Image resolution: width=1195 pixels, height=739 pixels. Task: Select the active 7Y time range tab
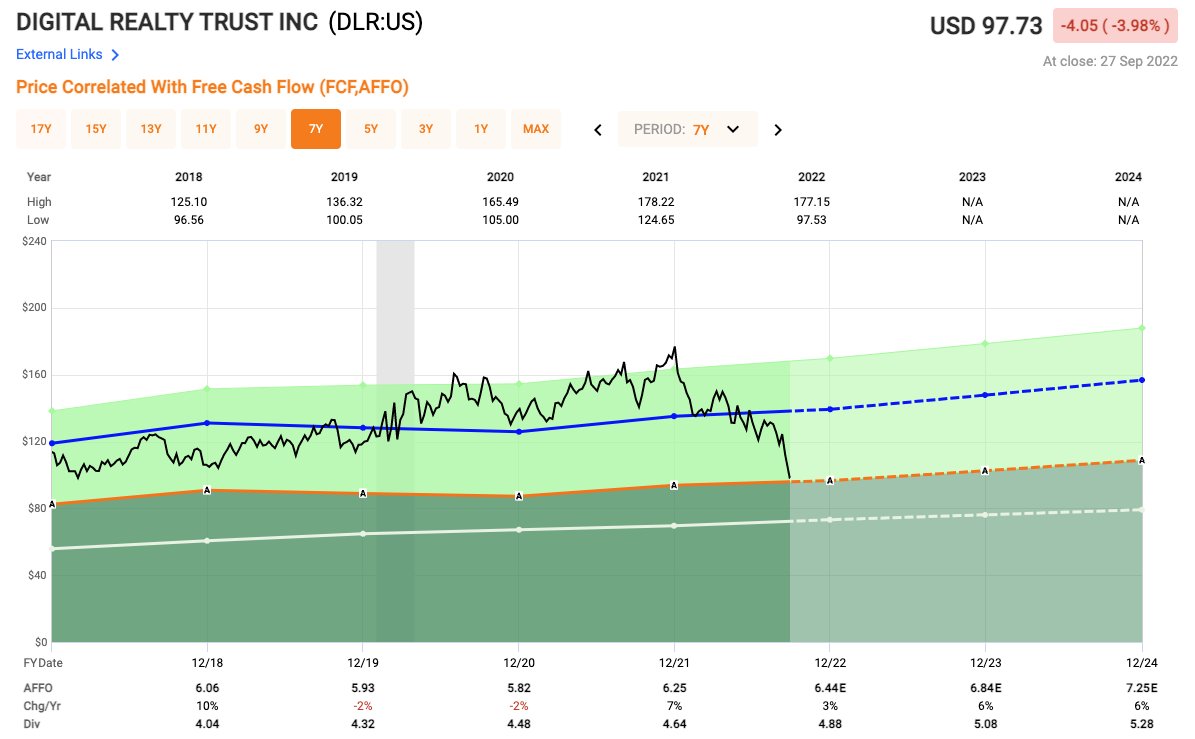click(316, 129)
